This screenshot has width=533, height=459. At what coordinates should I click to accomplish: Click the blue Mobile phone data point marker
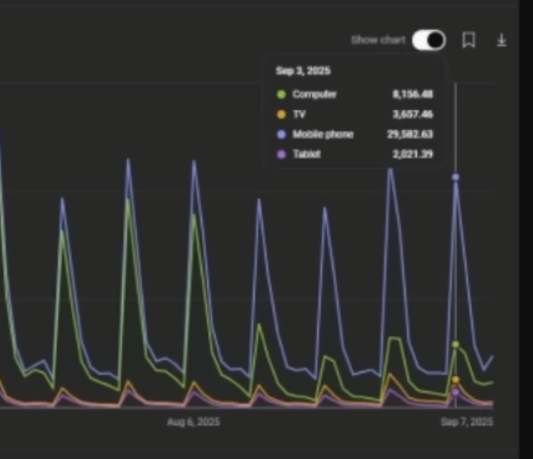(x=456, y=177)
